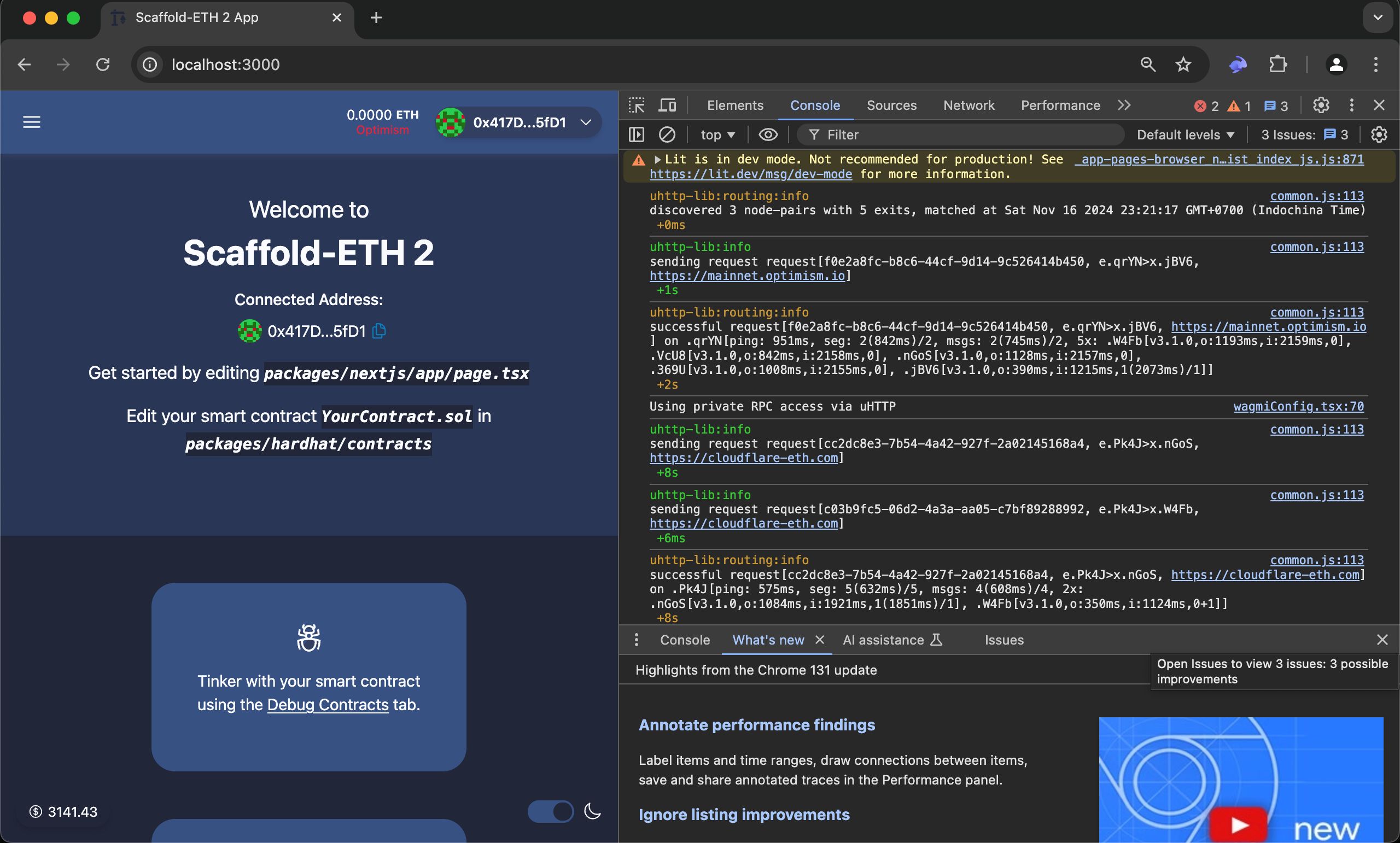Select the AI assistance drawer tab
This screenshot has width=1400, height=843.
coord(892,640)
